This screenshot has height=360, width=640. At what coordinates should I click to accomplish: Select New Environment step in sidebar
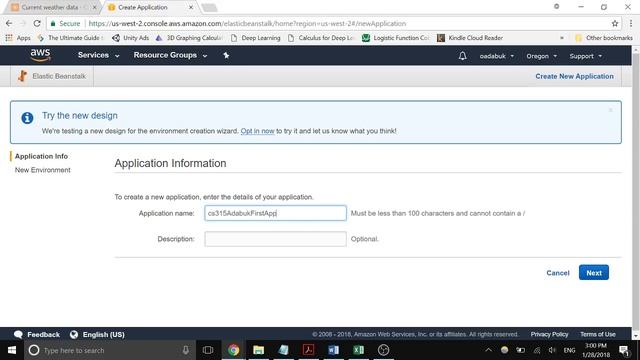[42, 170]
